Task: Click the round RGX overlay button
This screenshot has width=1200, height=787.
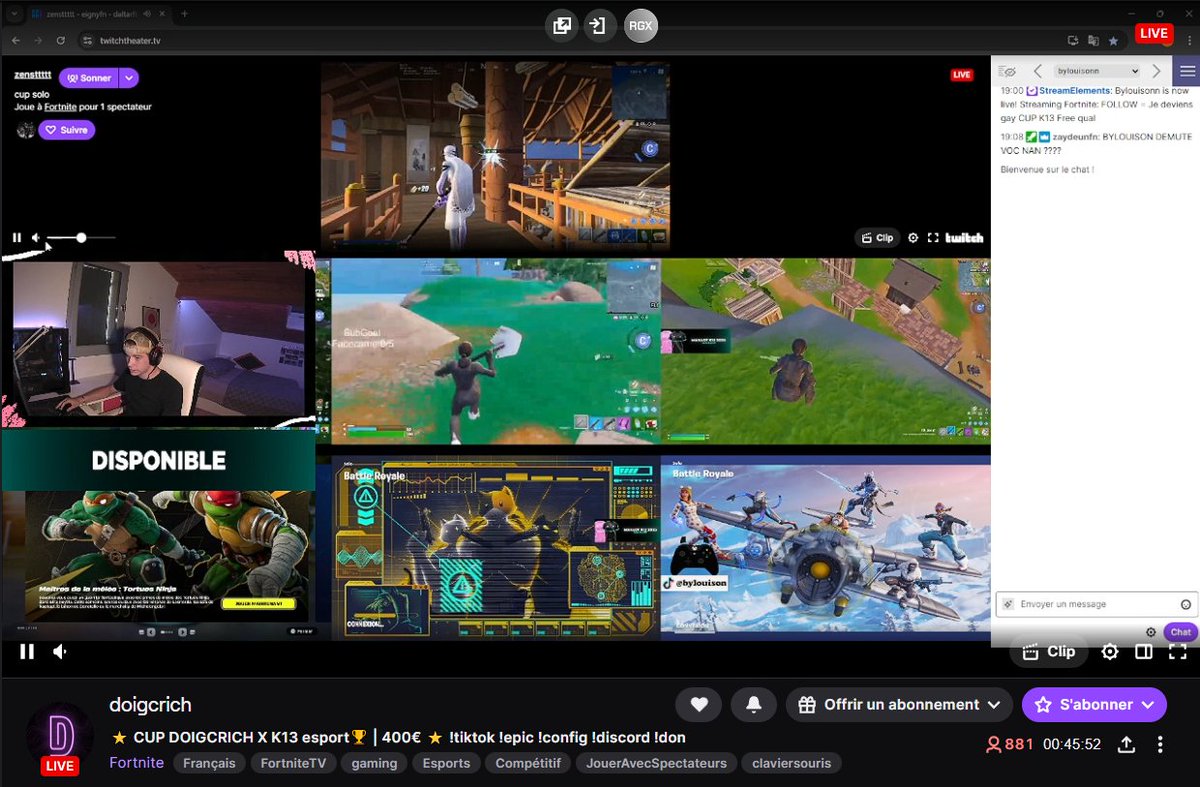Action: [640, 27]
